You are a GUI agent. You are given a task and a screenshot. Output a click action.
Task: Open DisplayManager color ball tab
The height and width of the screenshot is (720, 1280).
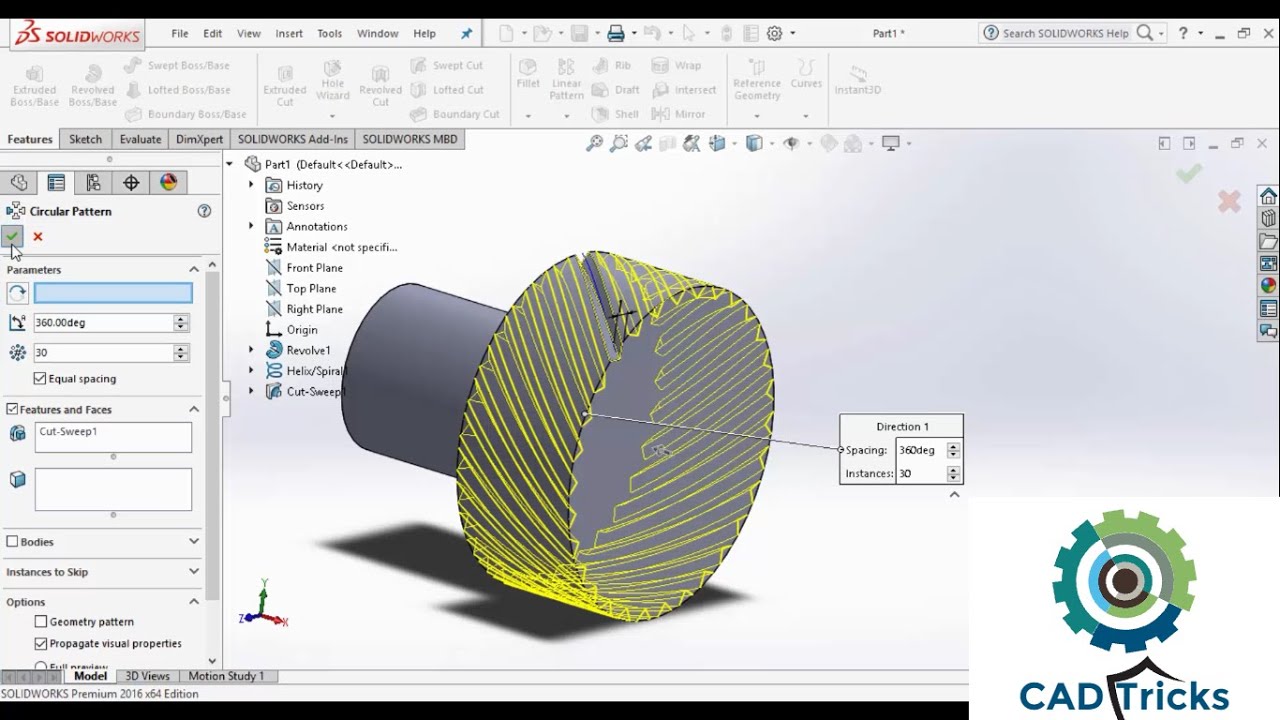click(x=168, y=182)
